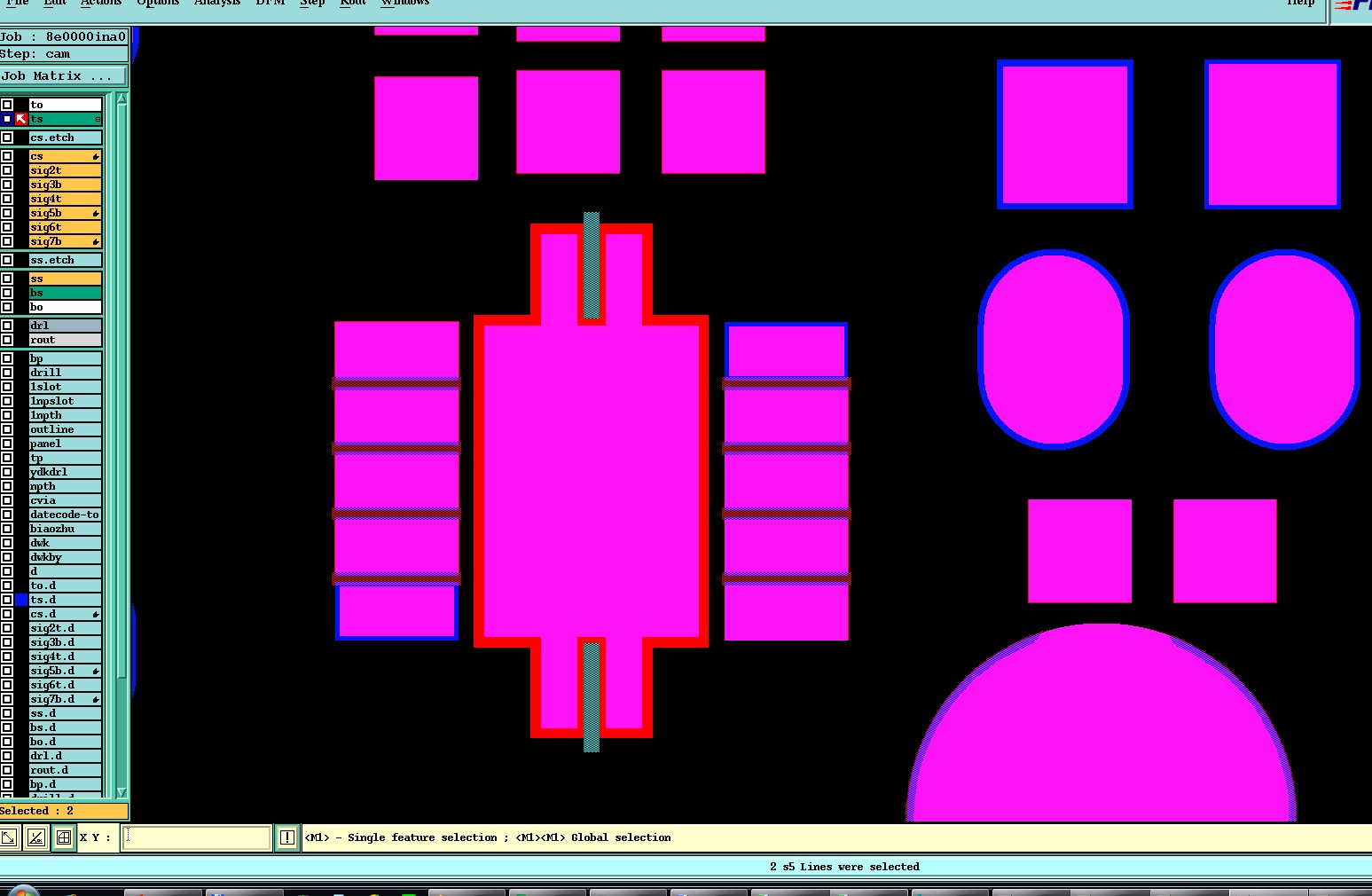
Task: Select the ydkdrl layer row
Action: click(x=65, y=472)
